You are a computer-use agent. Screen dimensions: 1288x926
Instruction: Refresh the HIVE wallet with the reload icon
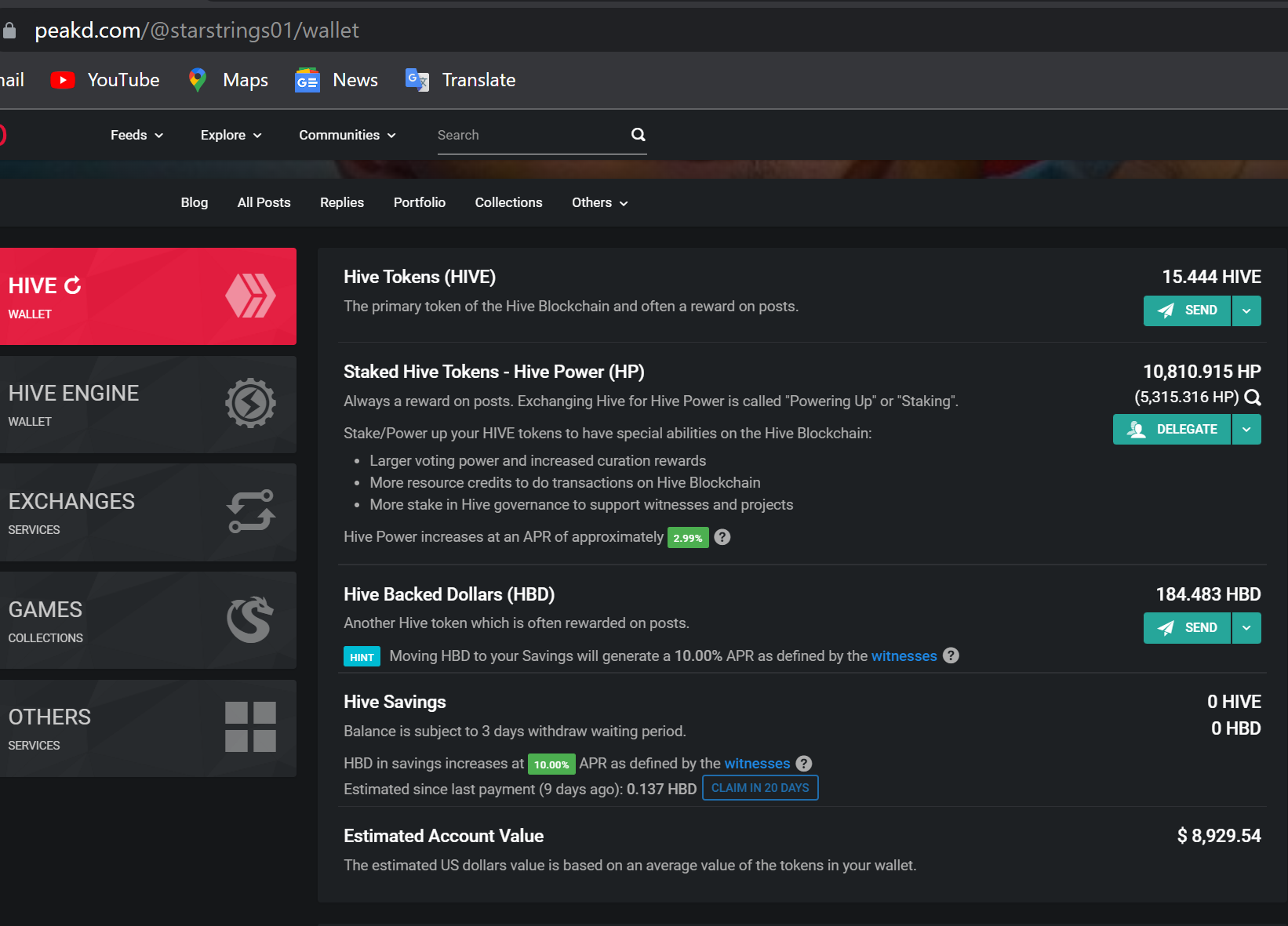[73, 285]
